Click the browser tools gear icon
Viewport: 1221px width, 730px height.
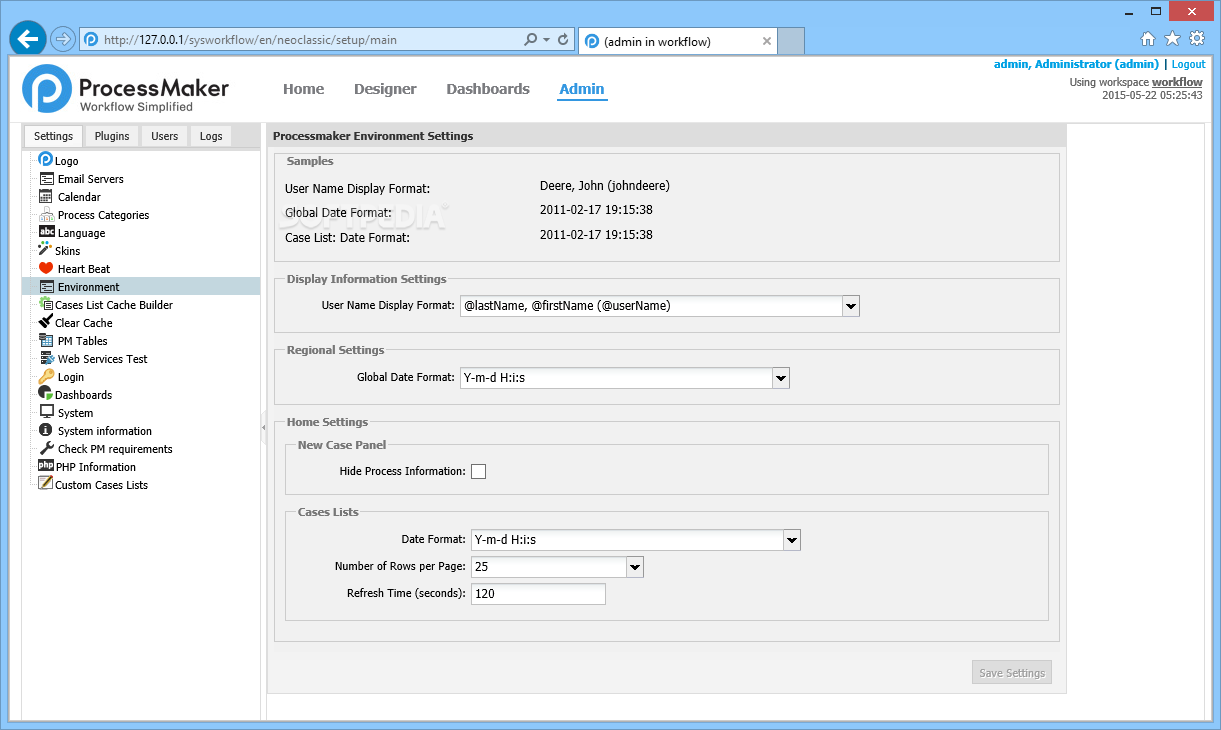(1196, 39)
